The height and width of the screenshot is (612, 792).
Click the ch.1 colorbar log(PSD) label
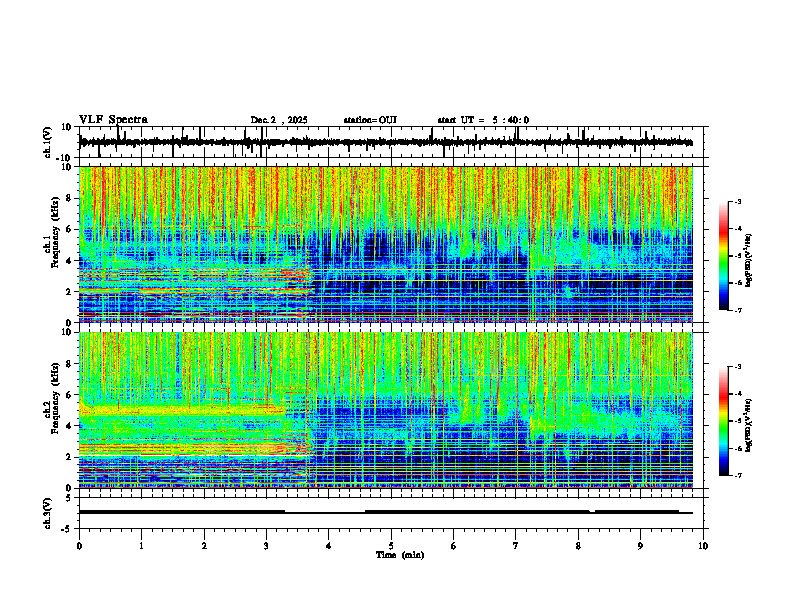click(x=749, y=261)
